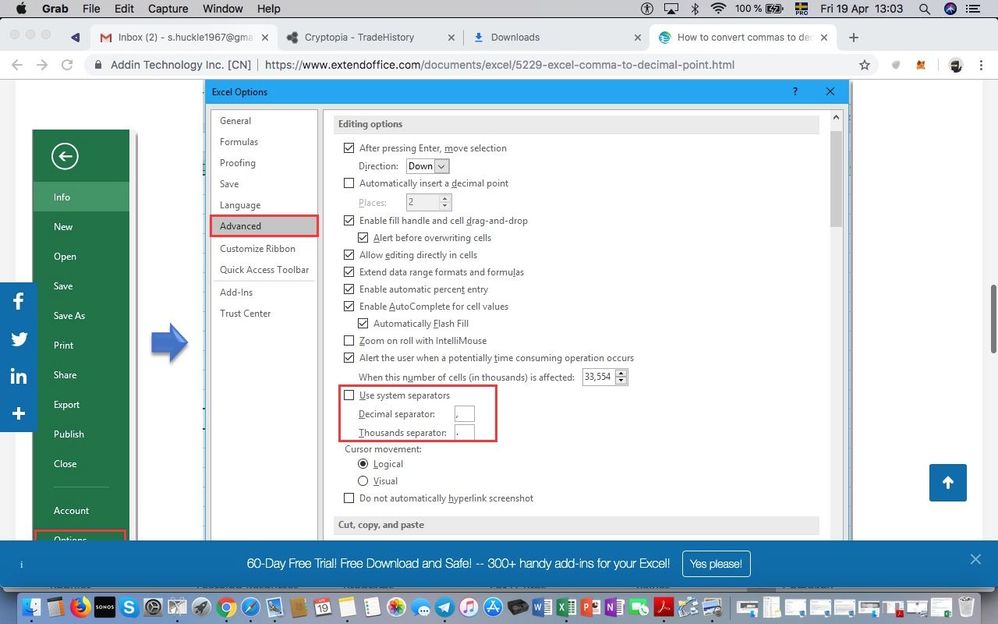
Task: Click the blue scroll-to-top arrow button
Action: coord(948,483)
